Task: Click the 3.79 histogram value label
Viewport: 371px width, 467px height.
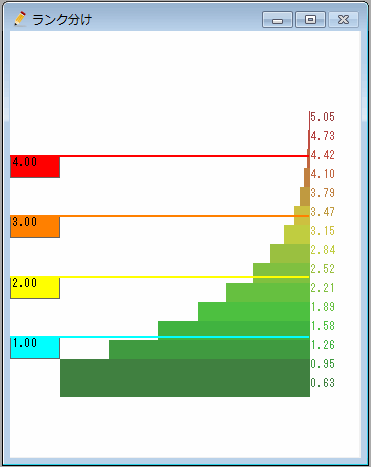Action: (x=322, y=193)
